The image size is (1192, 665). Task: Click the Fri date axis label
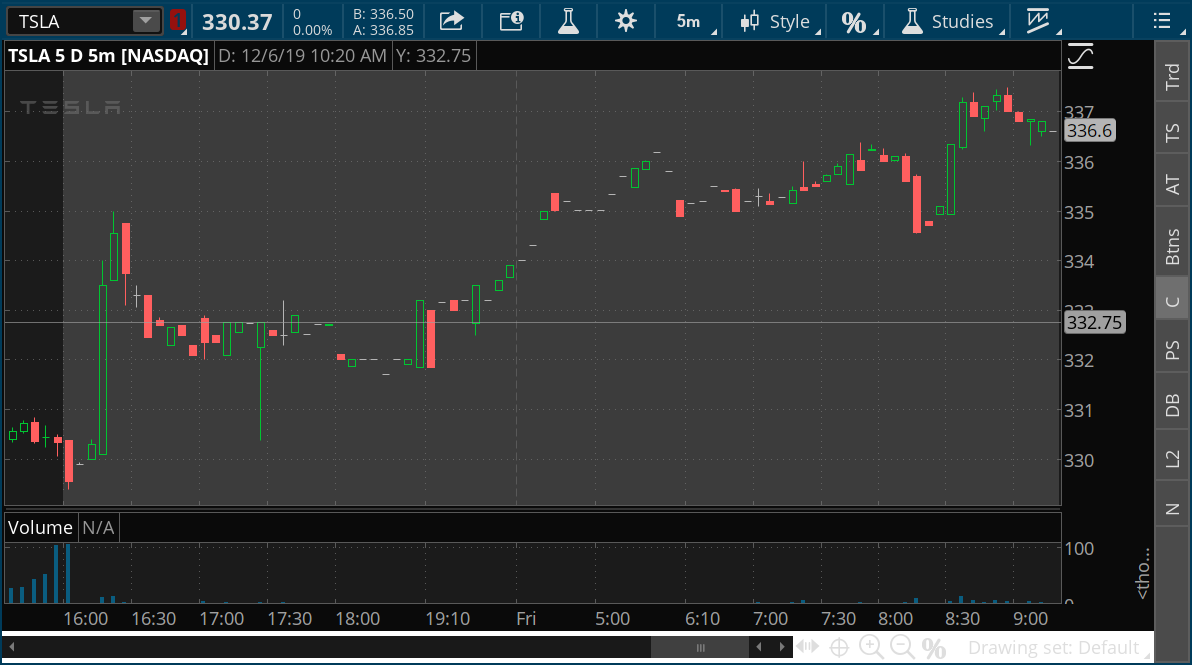(526, 619)
